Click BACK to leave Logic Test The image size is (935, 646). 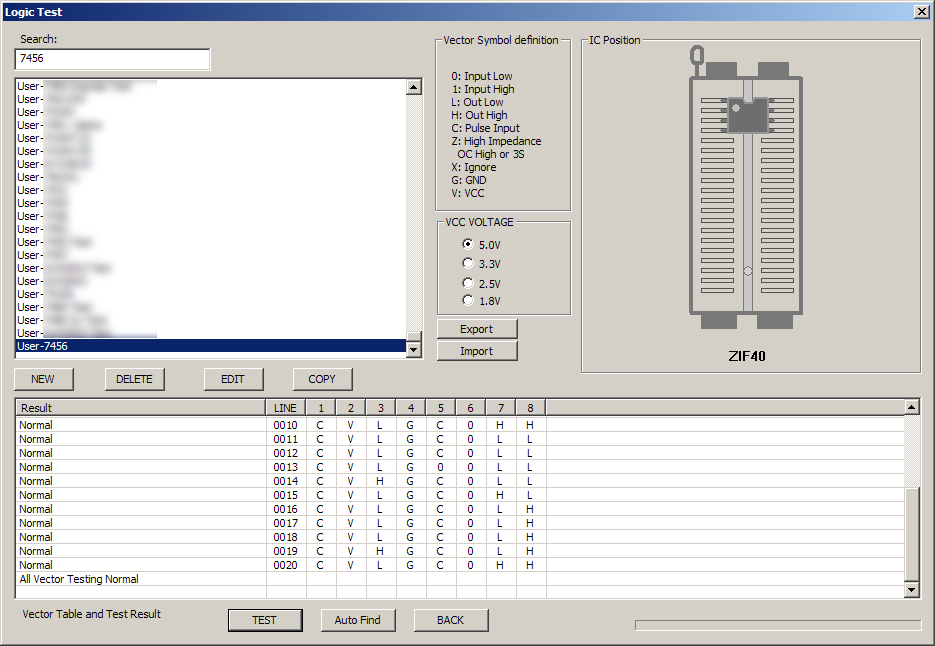pyautogui.click(x=451, y=620)
